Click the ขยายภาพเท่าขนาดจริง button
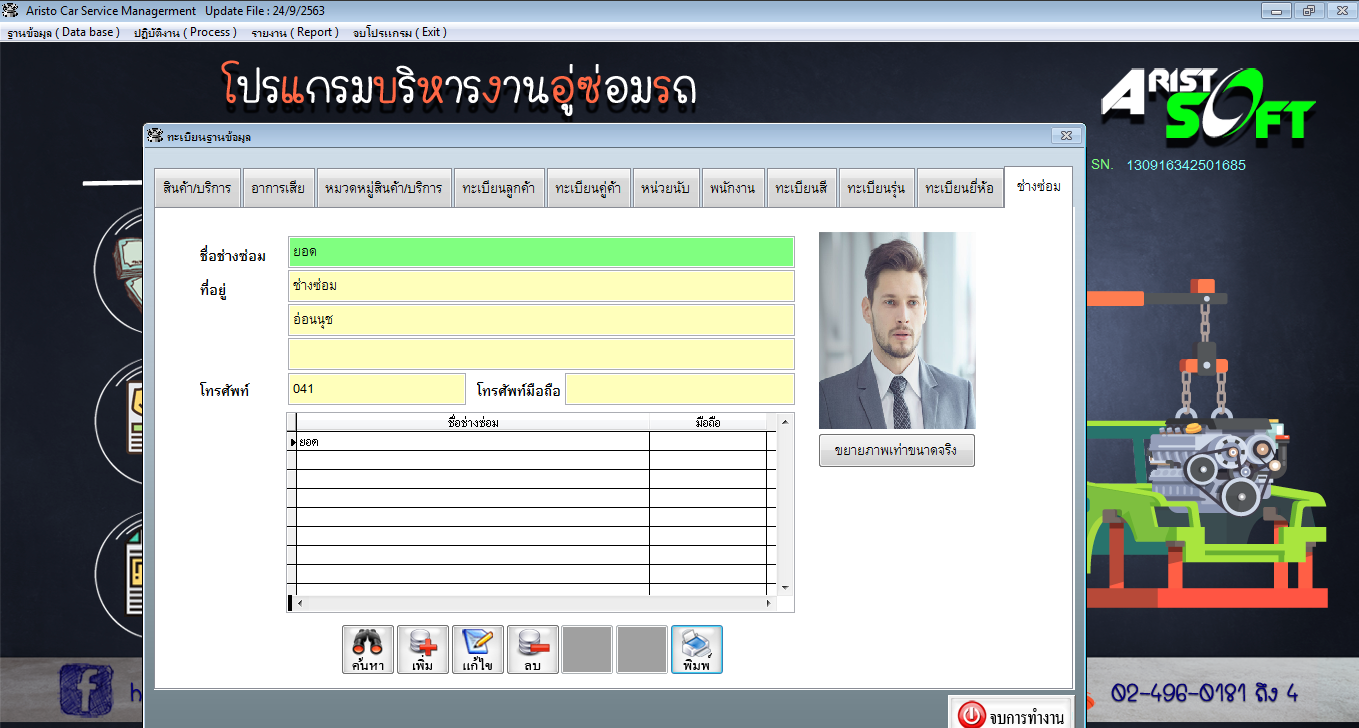 pos(896,451)
